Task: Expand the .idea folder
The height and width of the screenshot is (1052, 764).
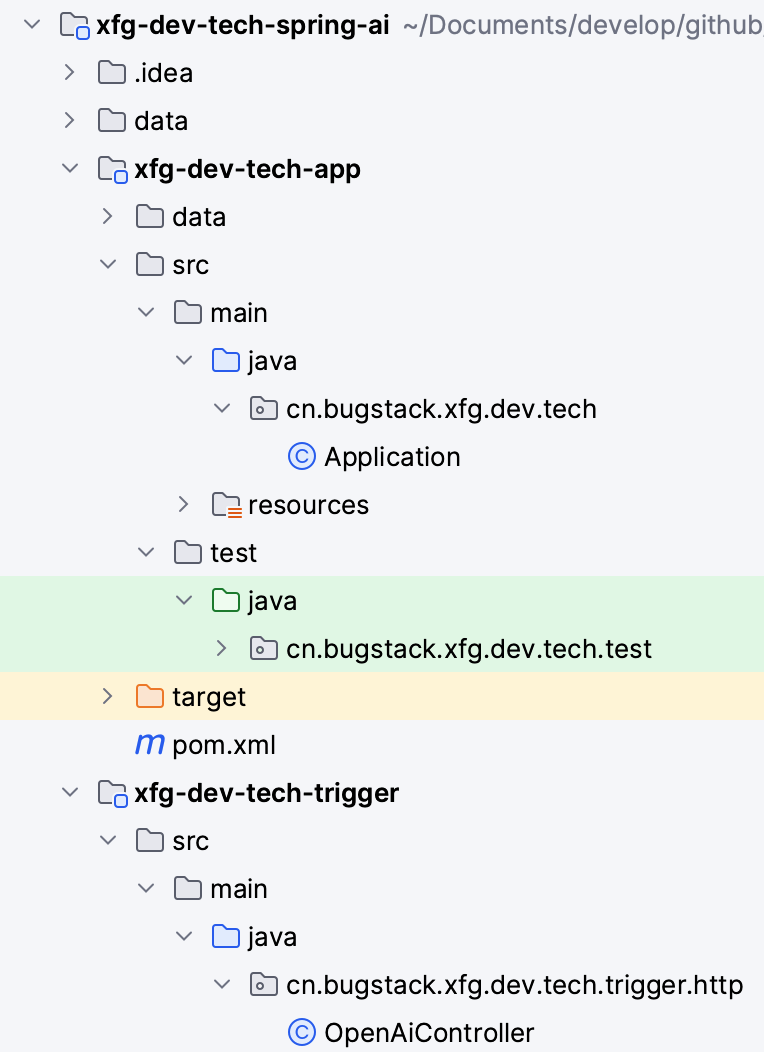Action: [69, 72]
